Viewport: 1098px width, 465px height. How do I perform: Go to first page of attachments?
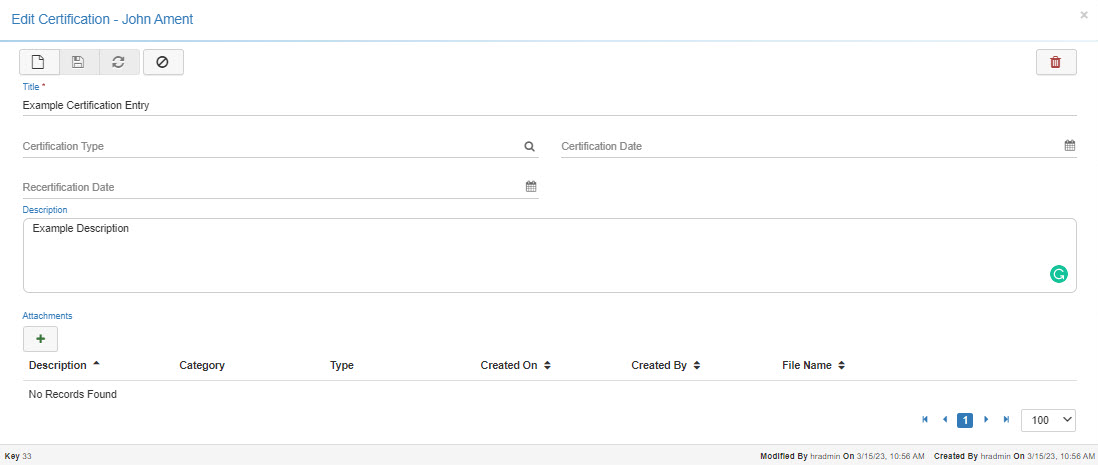pyautogui.click(x=925, y=420)
